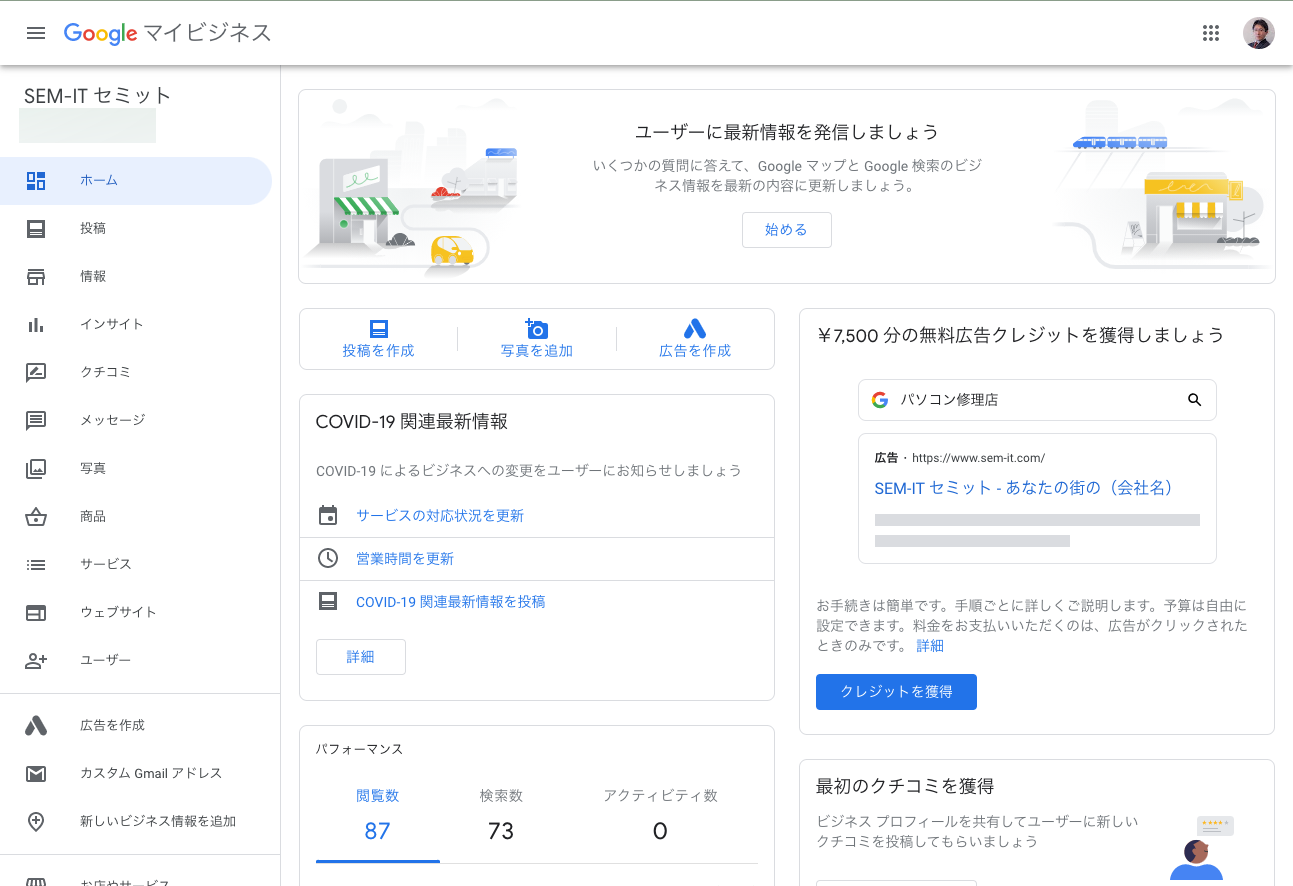This screenshot has width=1293, height=886.
Task: Click the post icon beside COVID-19 関連最新情報を投稿
Action: [x=328, y=602]
